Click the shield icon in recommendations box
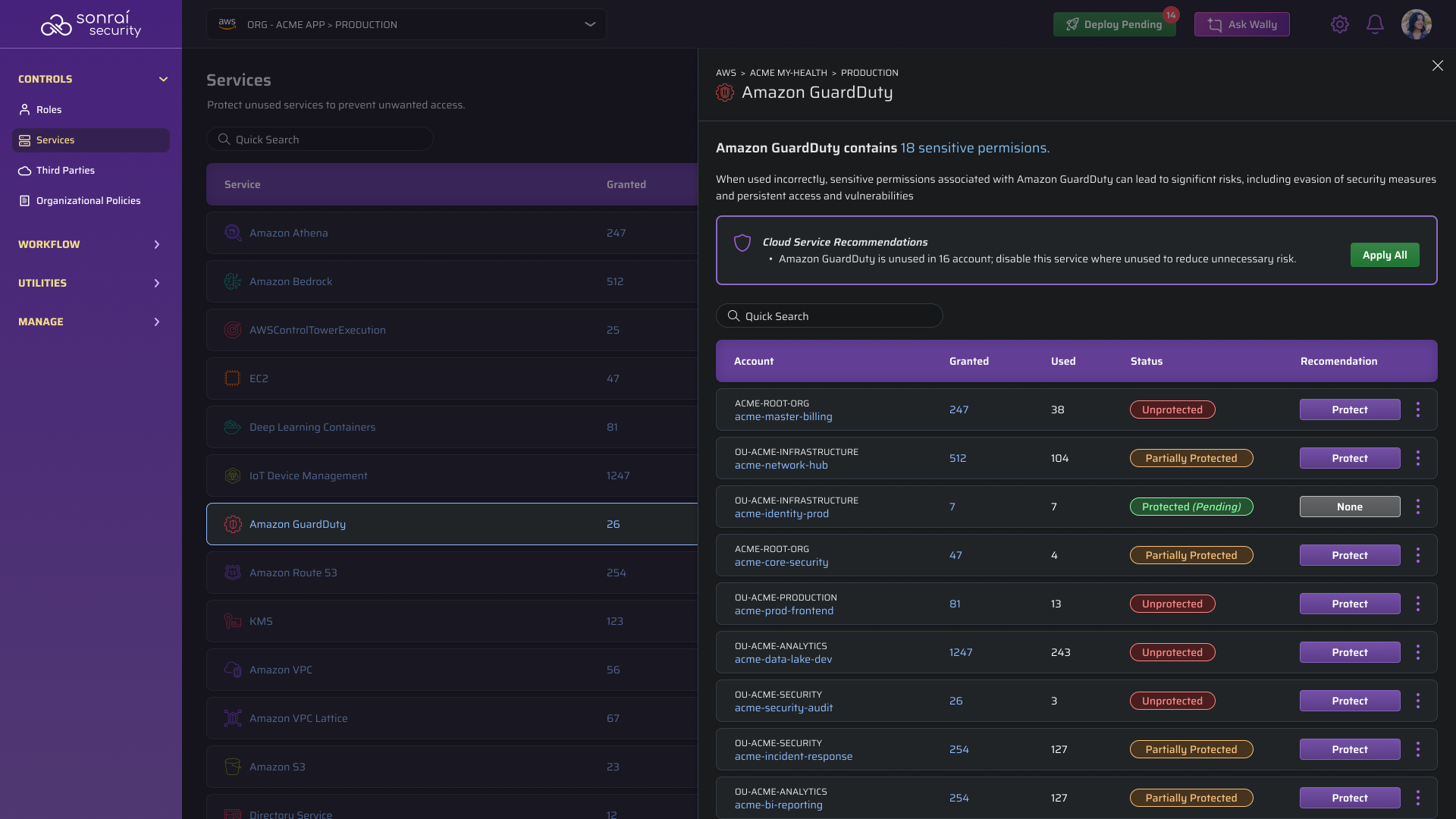 742,243
